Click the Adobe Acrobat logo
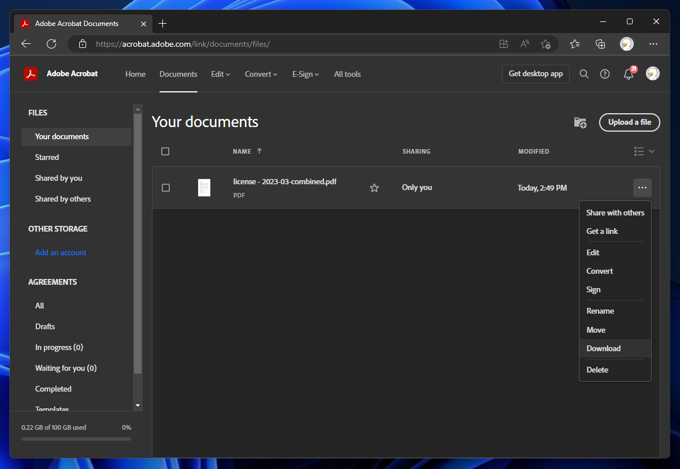The width and height of the screenshot is (680, 469). pos(31,74)
